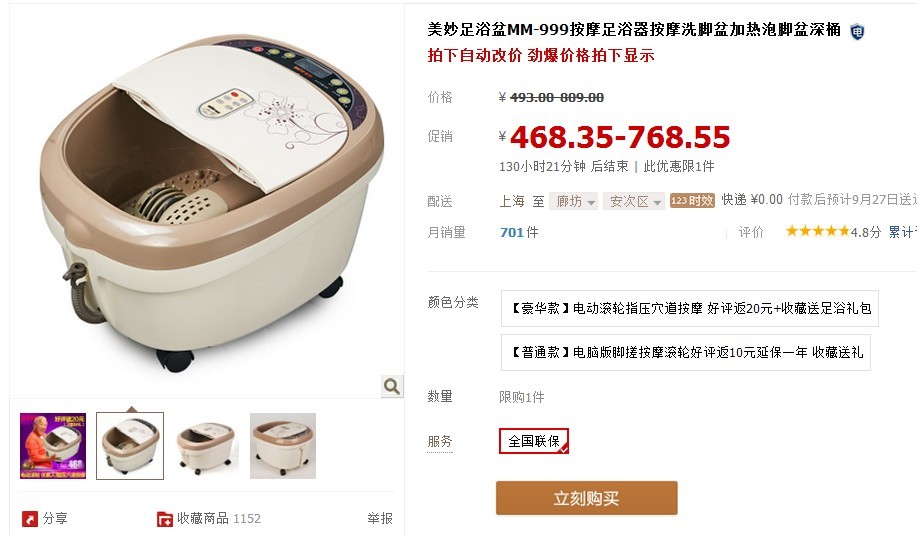The height and width of the screenshot is (535, 917).
Task: Click the blue shield badge beside title
Action: click(857, 32)
